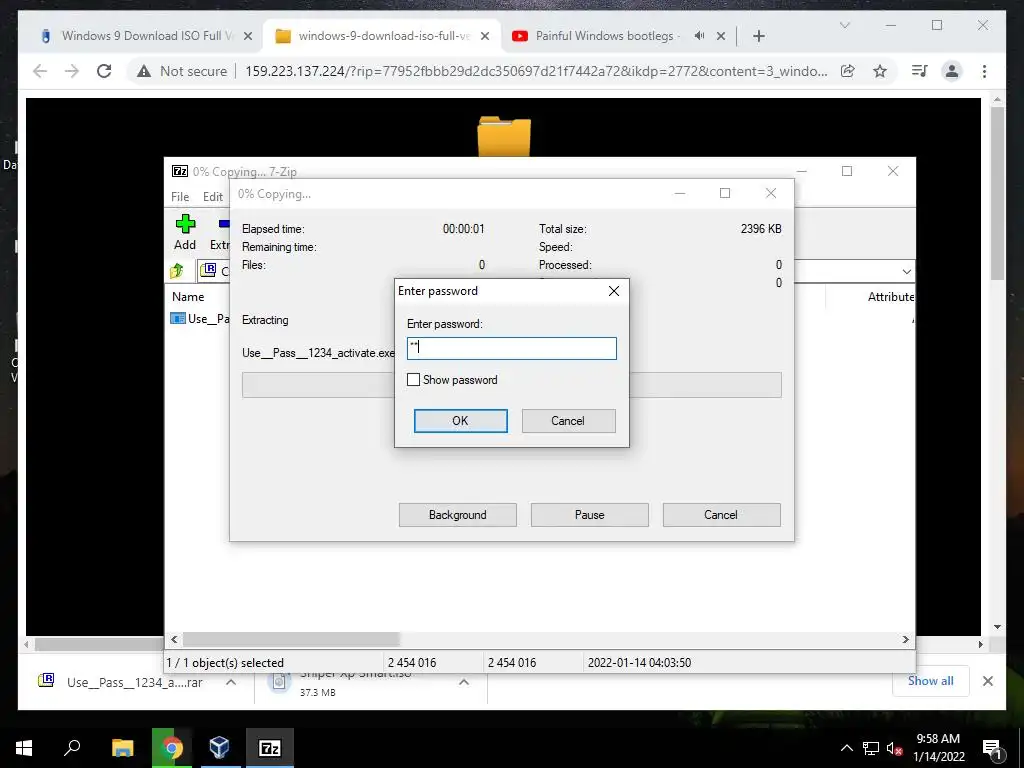
Task: Click the extraction progress bar
Action: coord(511,385)
